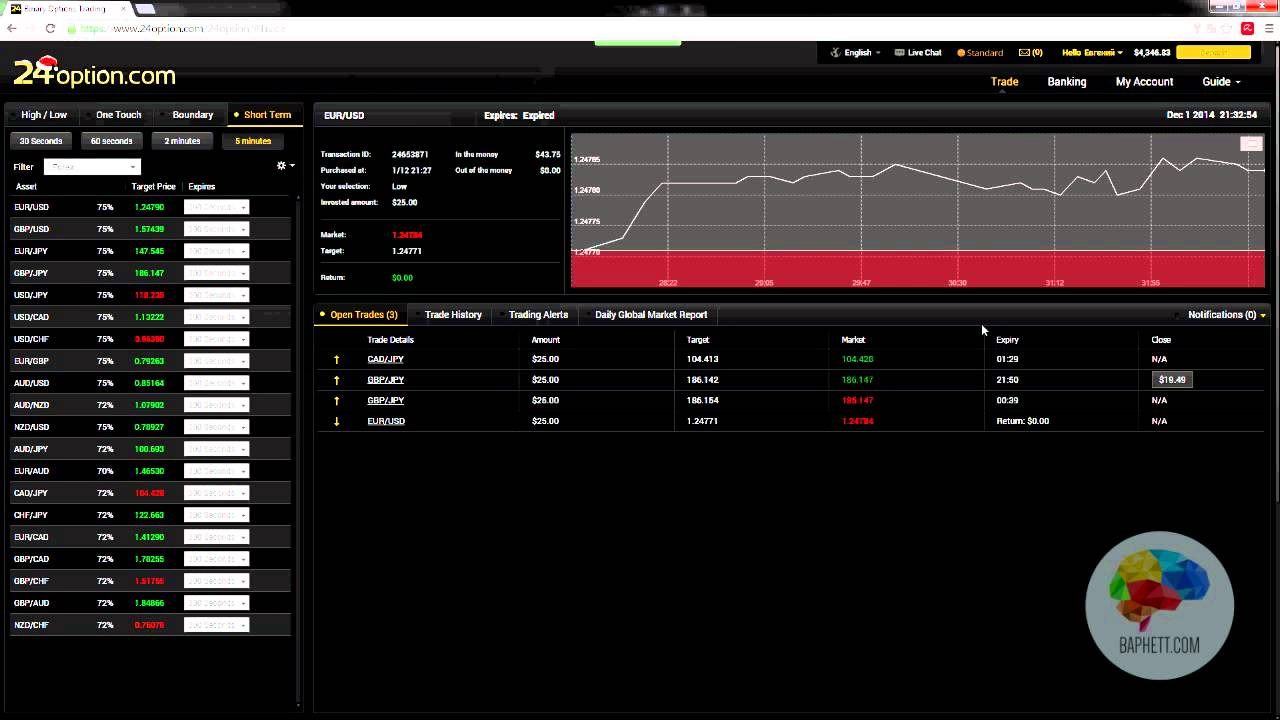This screenshot has width=1280, height=720.
Task: Click the down arrow of EUR/USD trade
Action: [x=336, y=421]
